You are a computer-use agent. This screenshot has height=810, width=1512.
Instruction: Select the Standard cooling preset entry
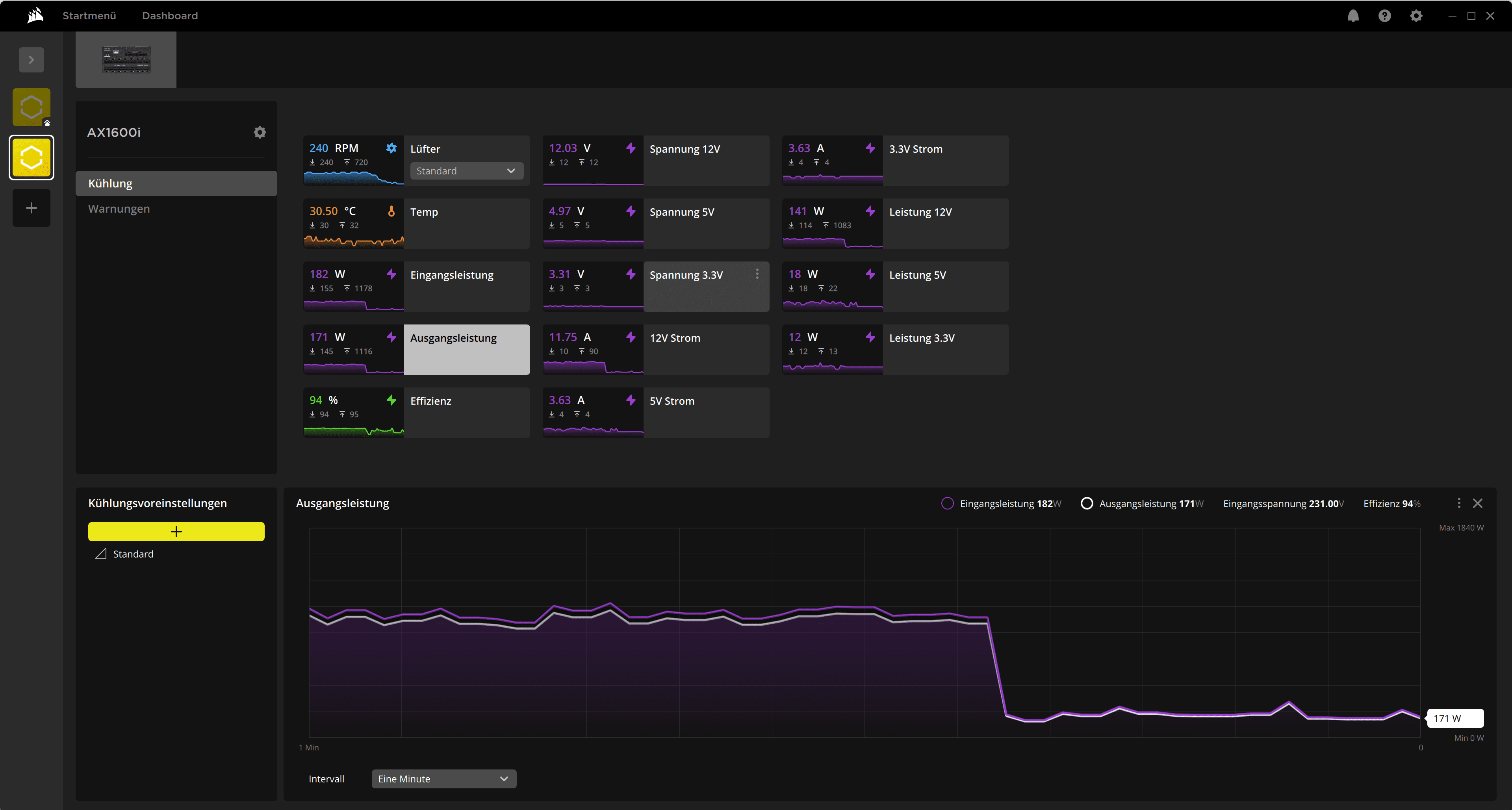[133, 554]
